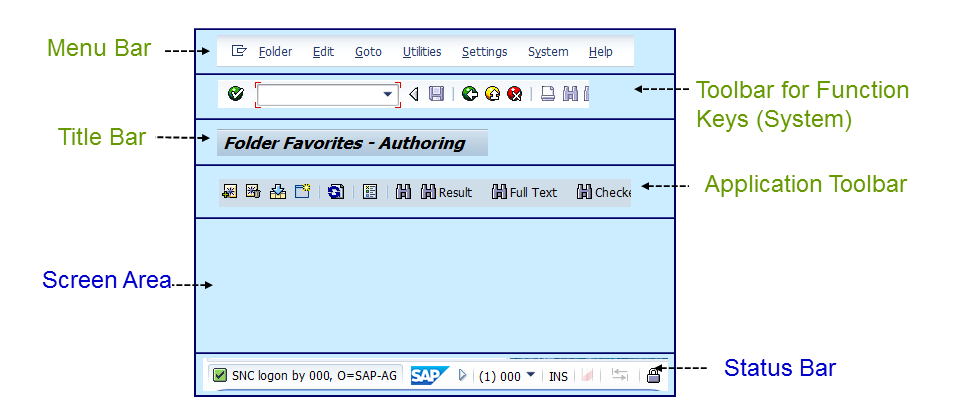Viewport: 960px width, 415px height.
Task: Click the Result search button
Action: (446, 192)
